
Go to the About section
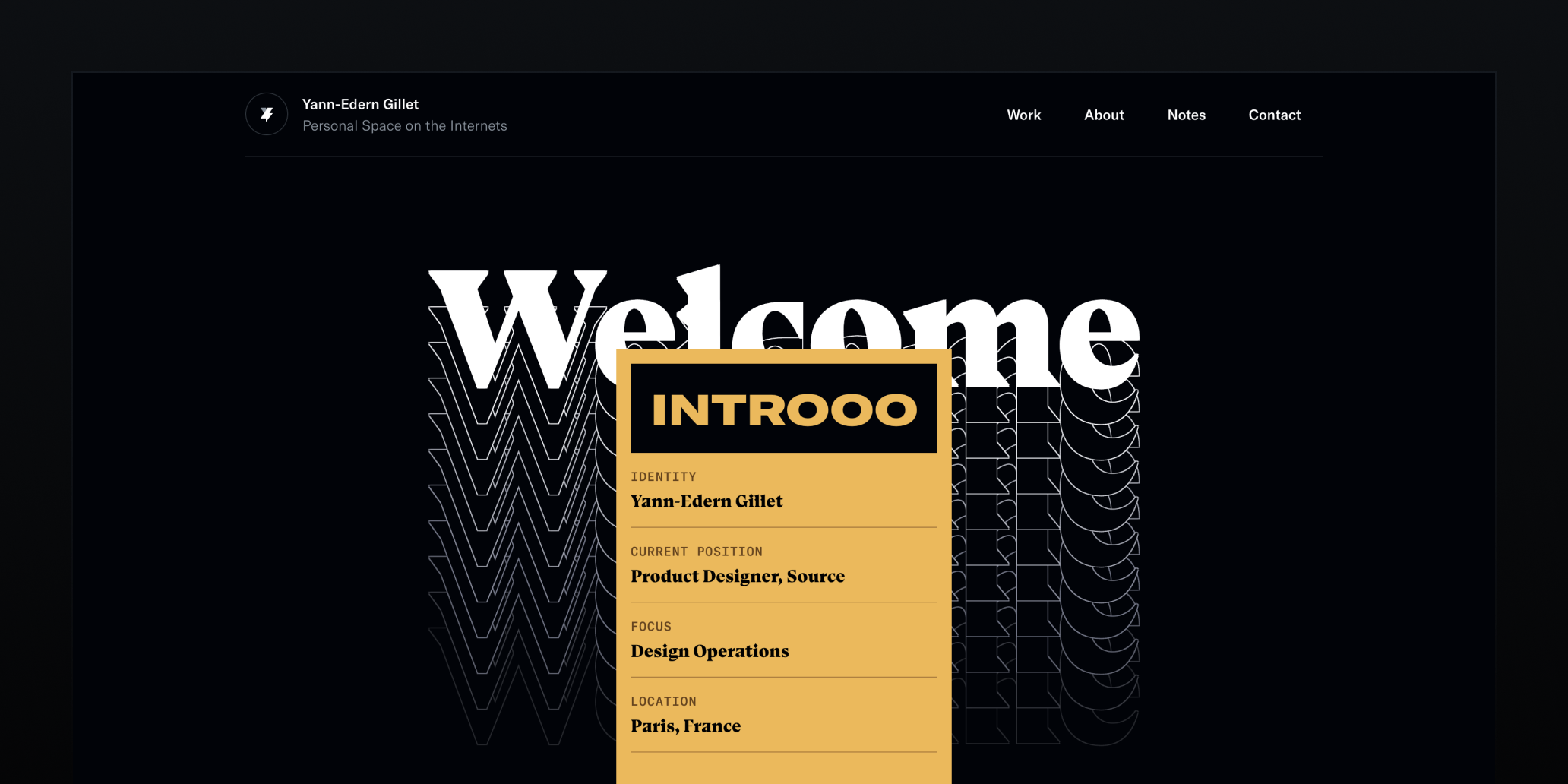pos(1103,115)
